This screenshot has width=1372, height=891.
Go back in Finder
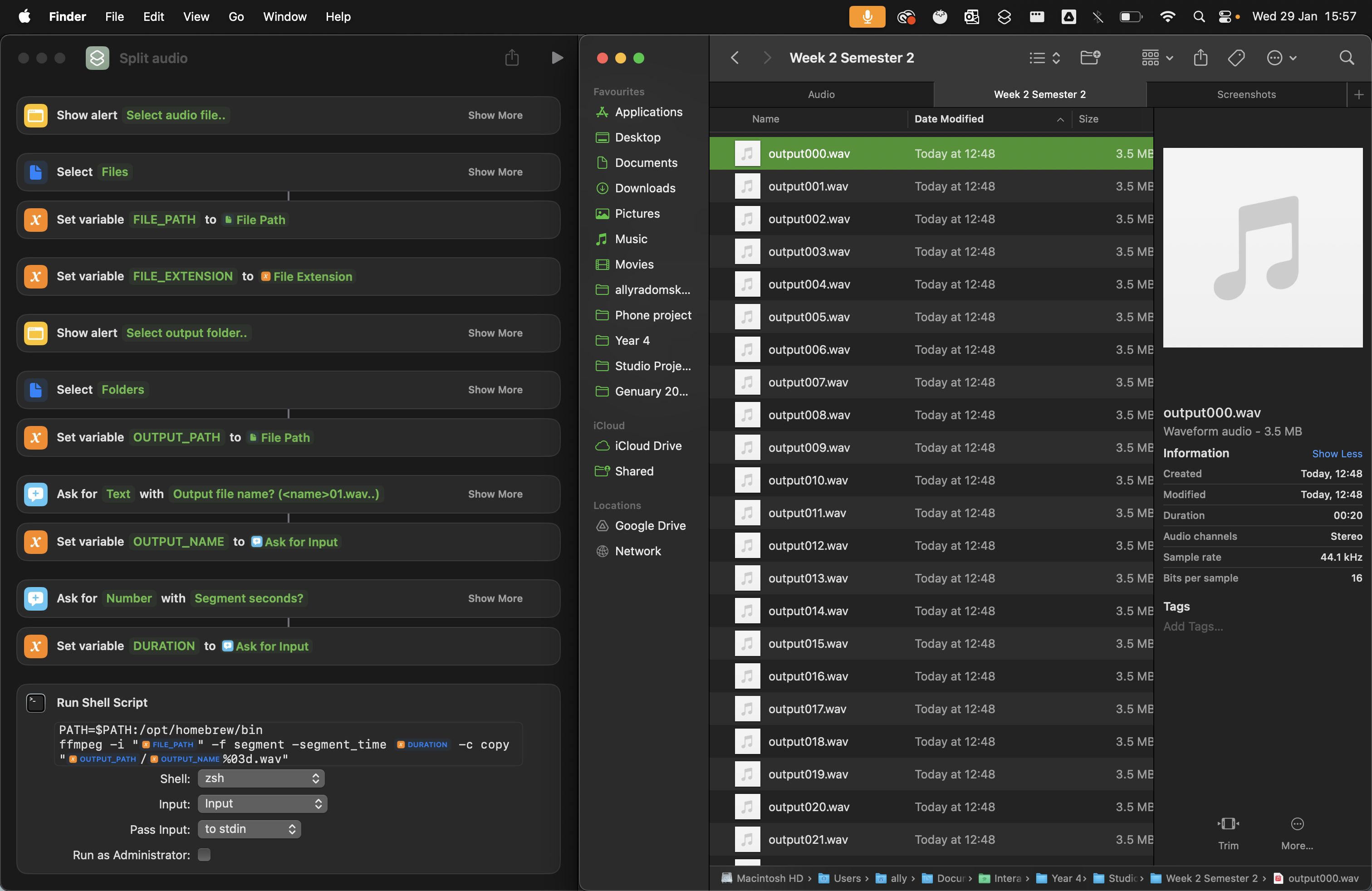[735, 58]
